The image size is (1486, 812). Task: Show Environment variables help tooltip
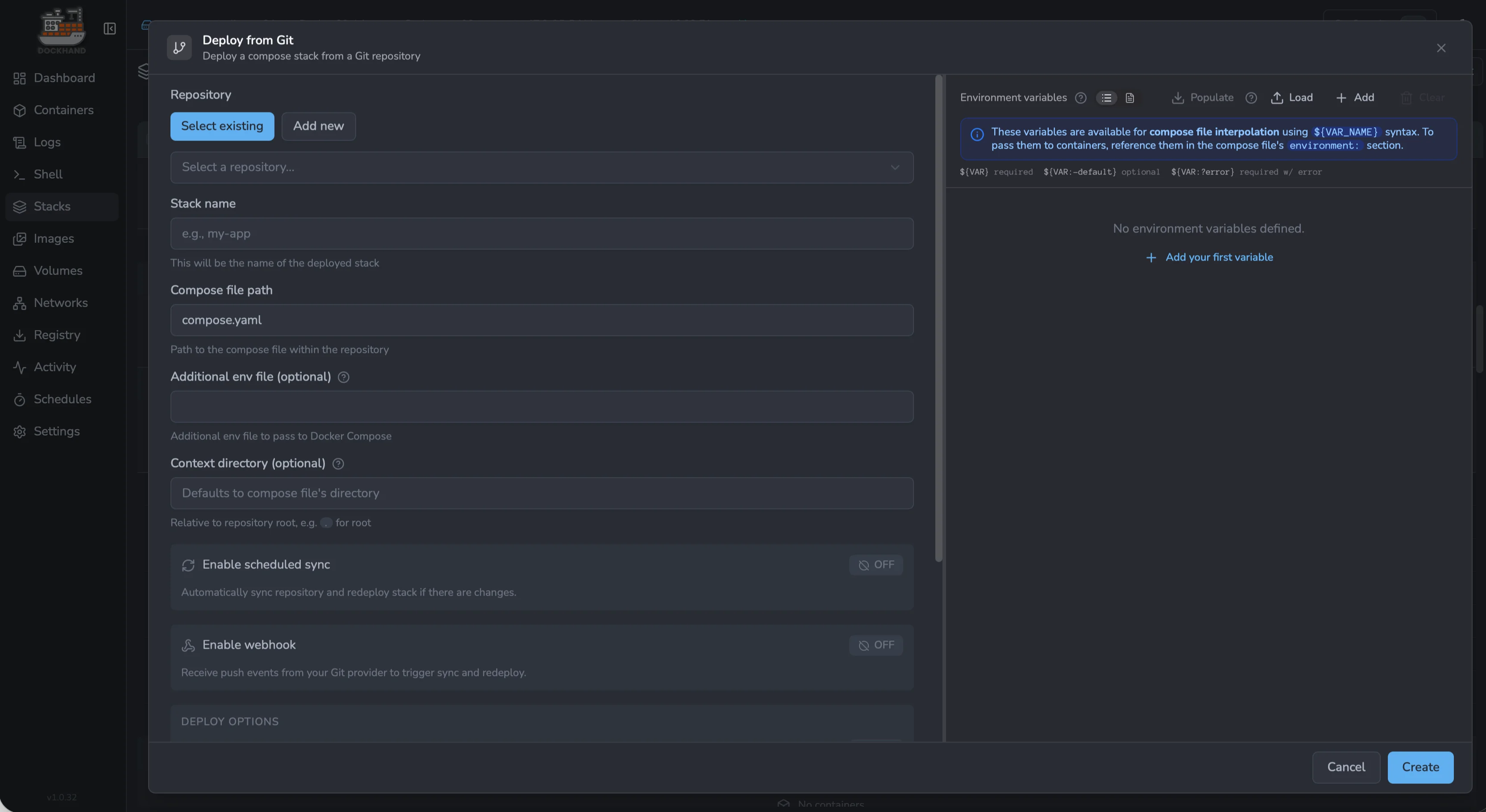[1080, 98]
